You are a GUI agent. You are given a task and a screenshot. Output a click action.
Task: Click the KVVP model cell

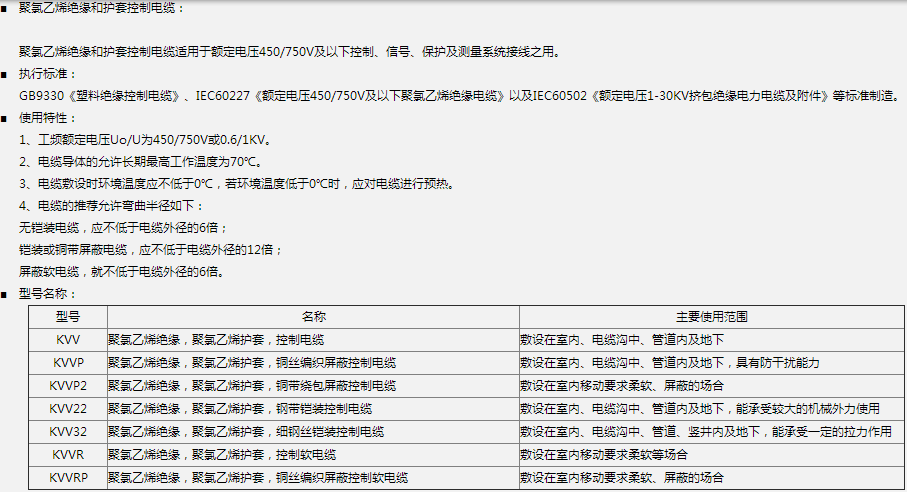pyautogui.click(x=68, y=362)
